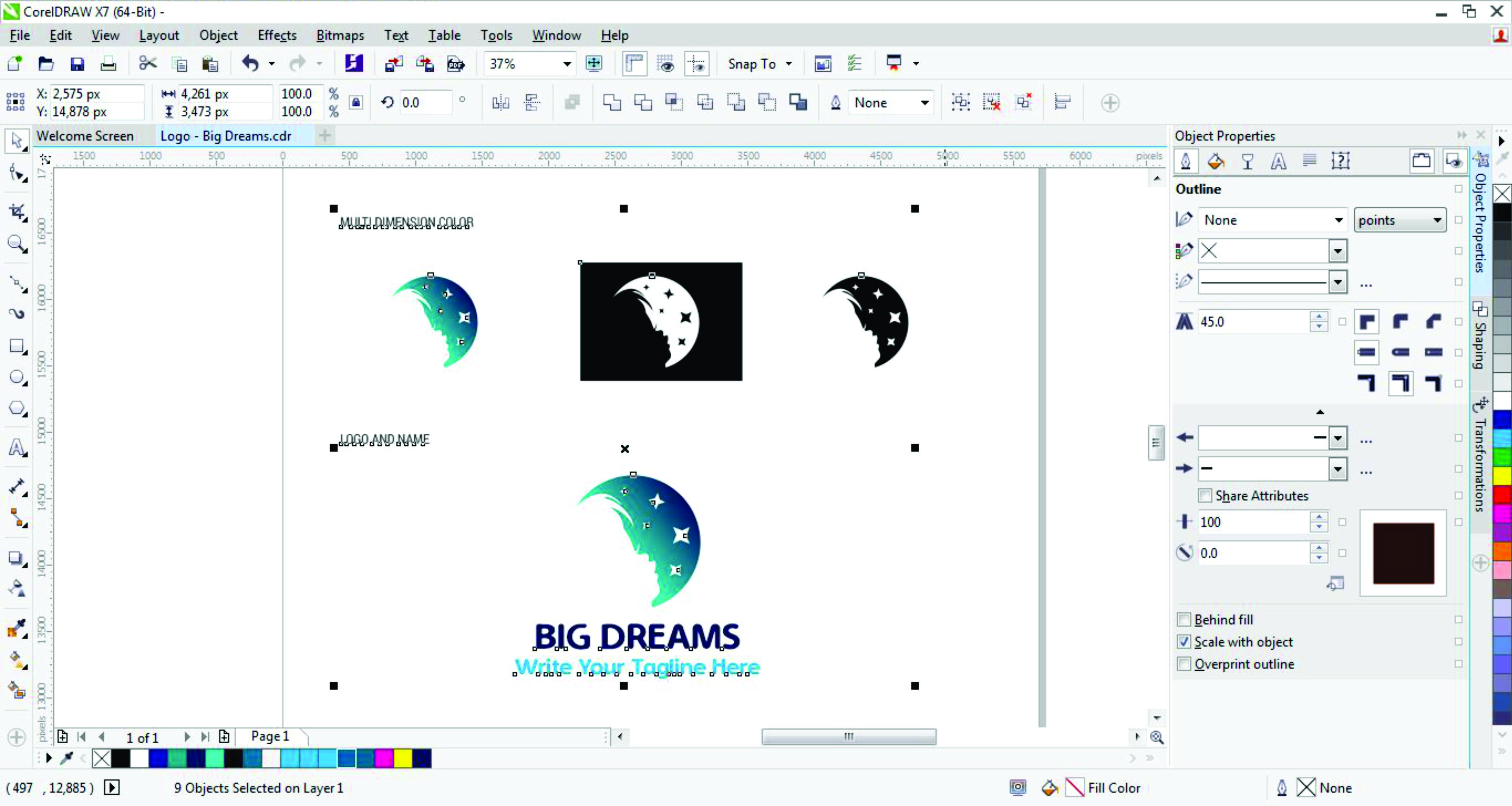Switch to the Welcome Screen tab

pyautogui.click(x=85, y=136)
